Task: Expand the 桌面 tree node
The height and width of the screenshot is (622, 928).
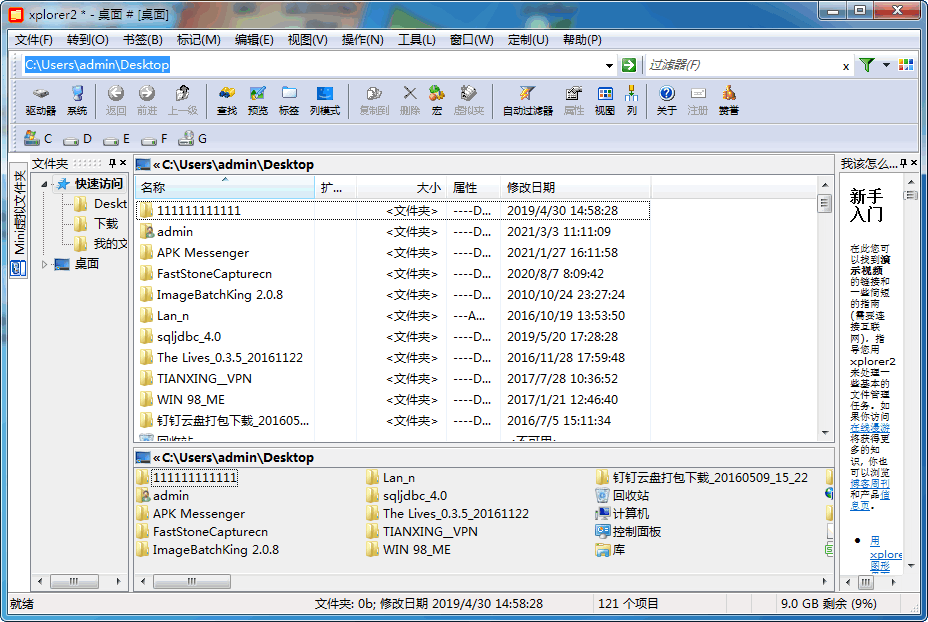Action: click(x=44, y=265)
